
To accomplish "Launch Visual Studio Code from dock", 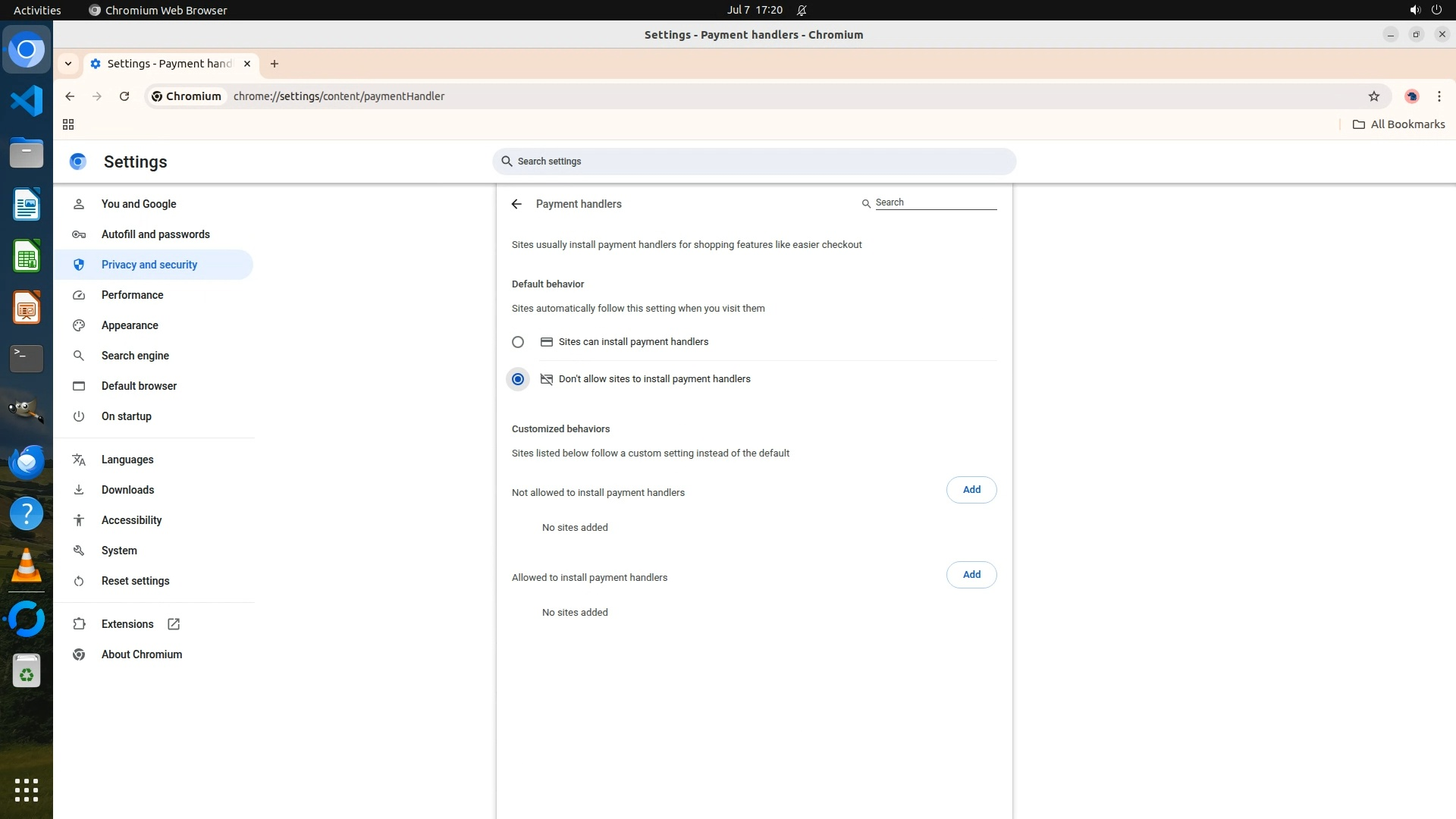I will pyautogui.click(x=27, y=101).
